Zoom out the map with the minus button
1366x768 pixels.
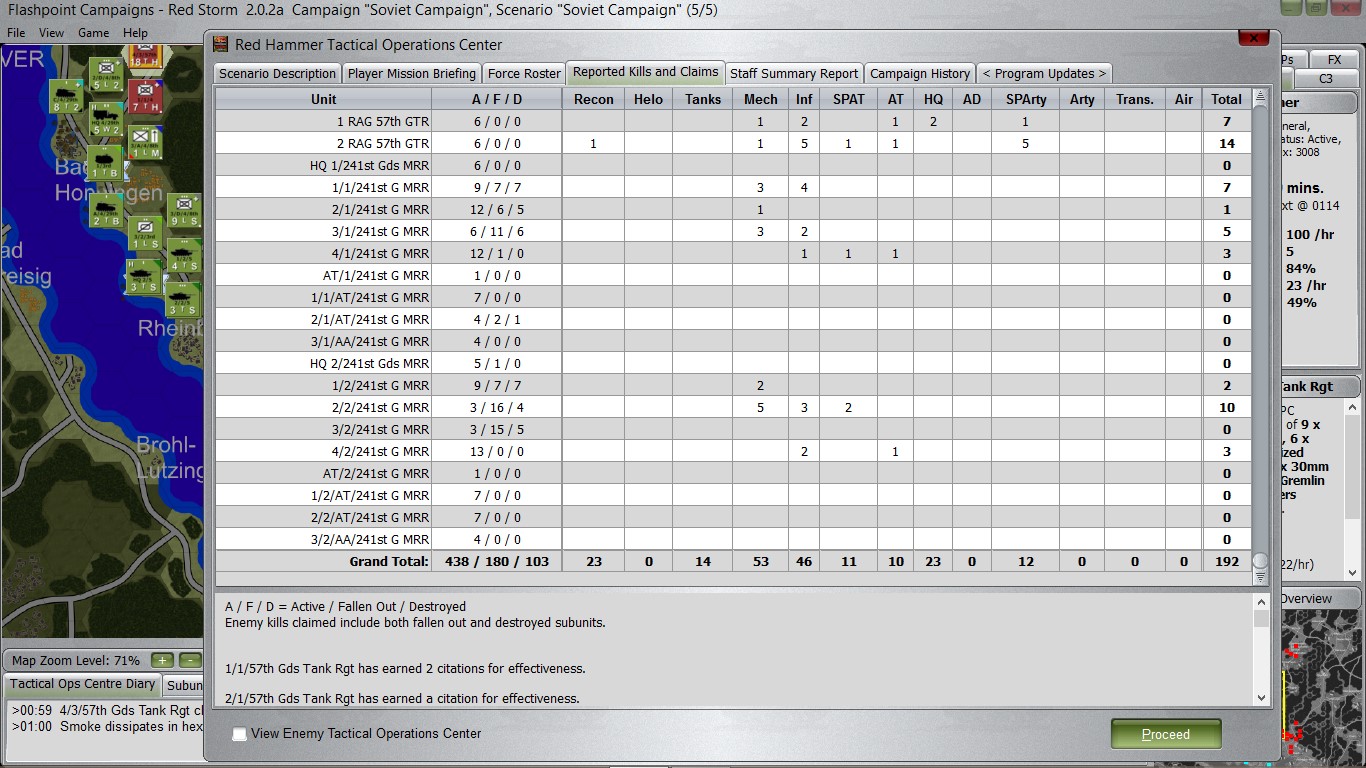click(x=189, y=660)
